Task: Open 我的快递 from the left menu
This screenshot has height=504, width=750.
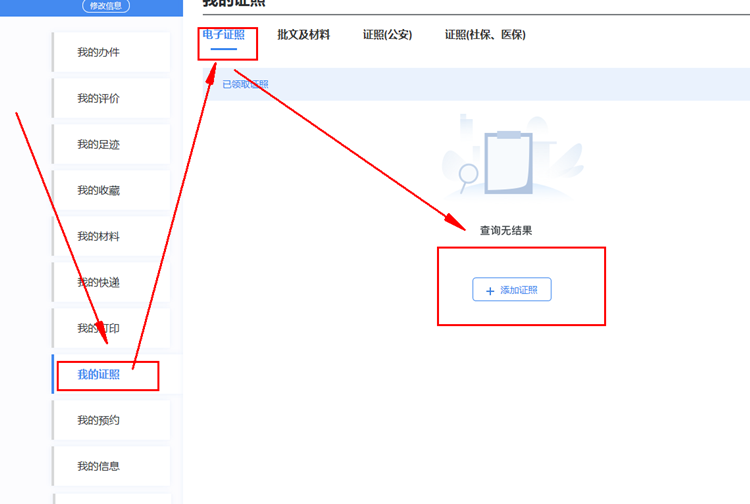Action: (x=98, y=282)
